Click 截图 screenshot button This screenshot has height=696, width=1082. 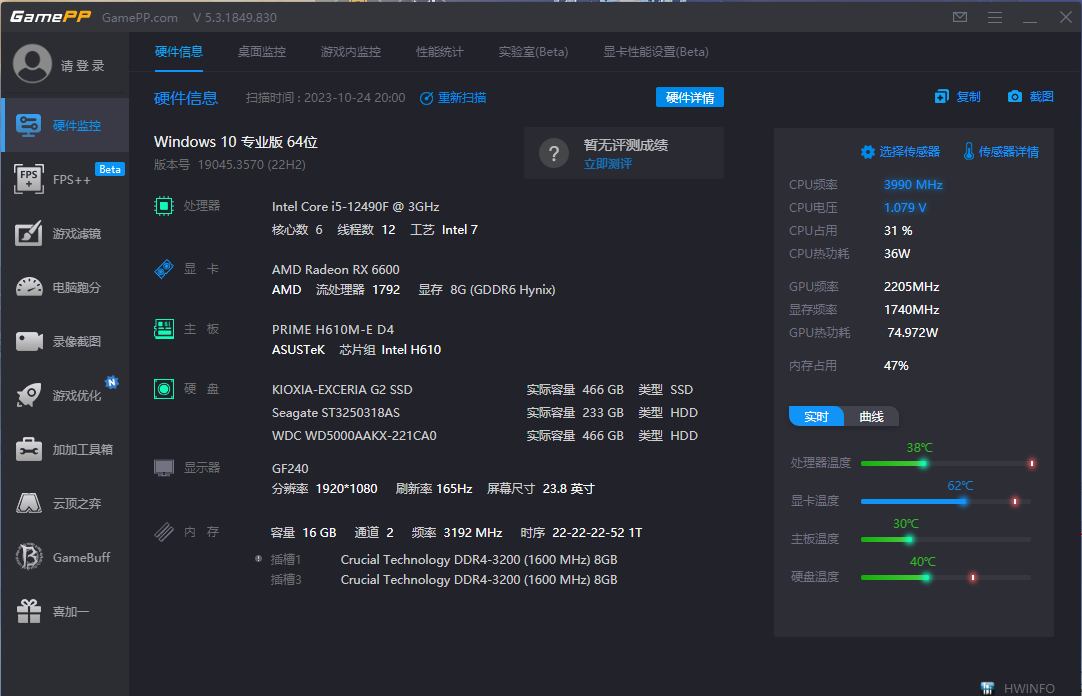click(1030, 97)
